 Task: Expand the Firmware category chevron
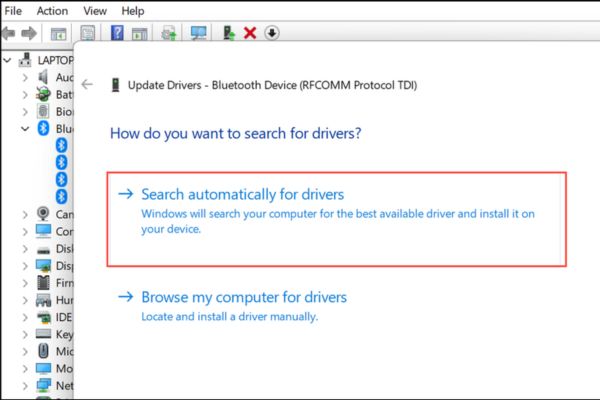coord(25,283)
